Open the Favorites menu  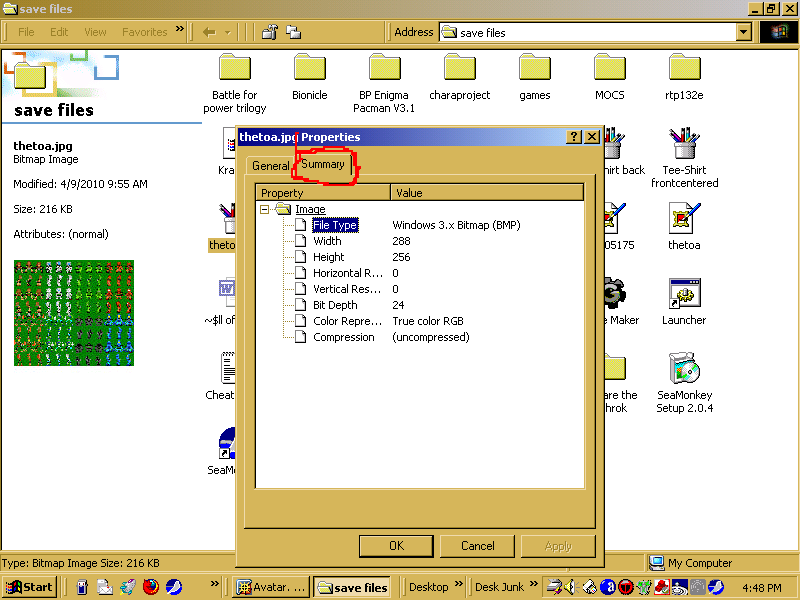coord(144,32)
